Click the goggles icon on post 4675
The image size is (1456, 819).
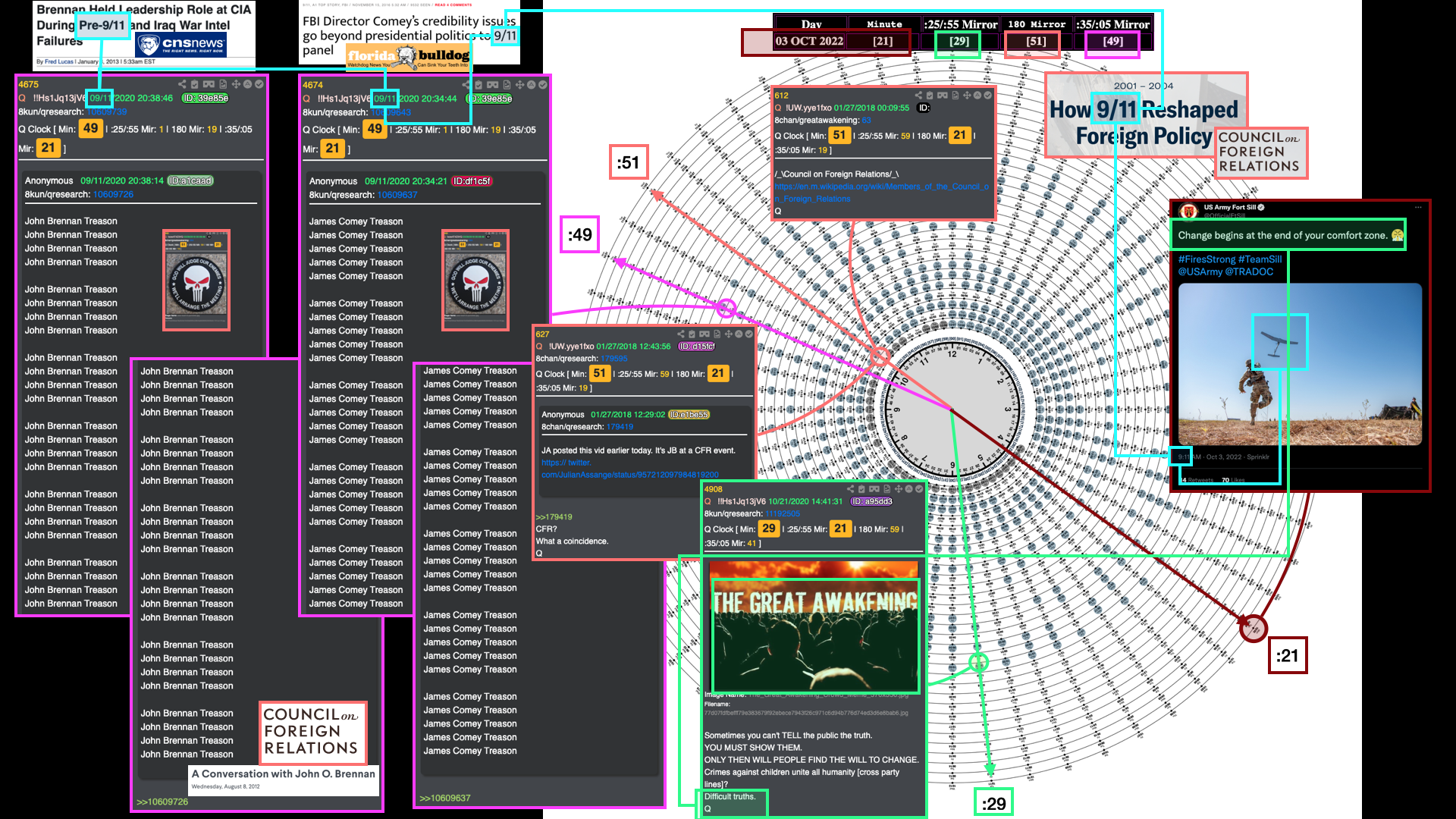tap(209, 84)
